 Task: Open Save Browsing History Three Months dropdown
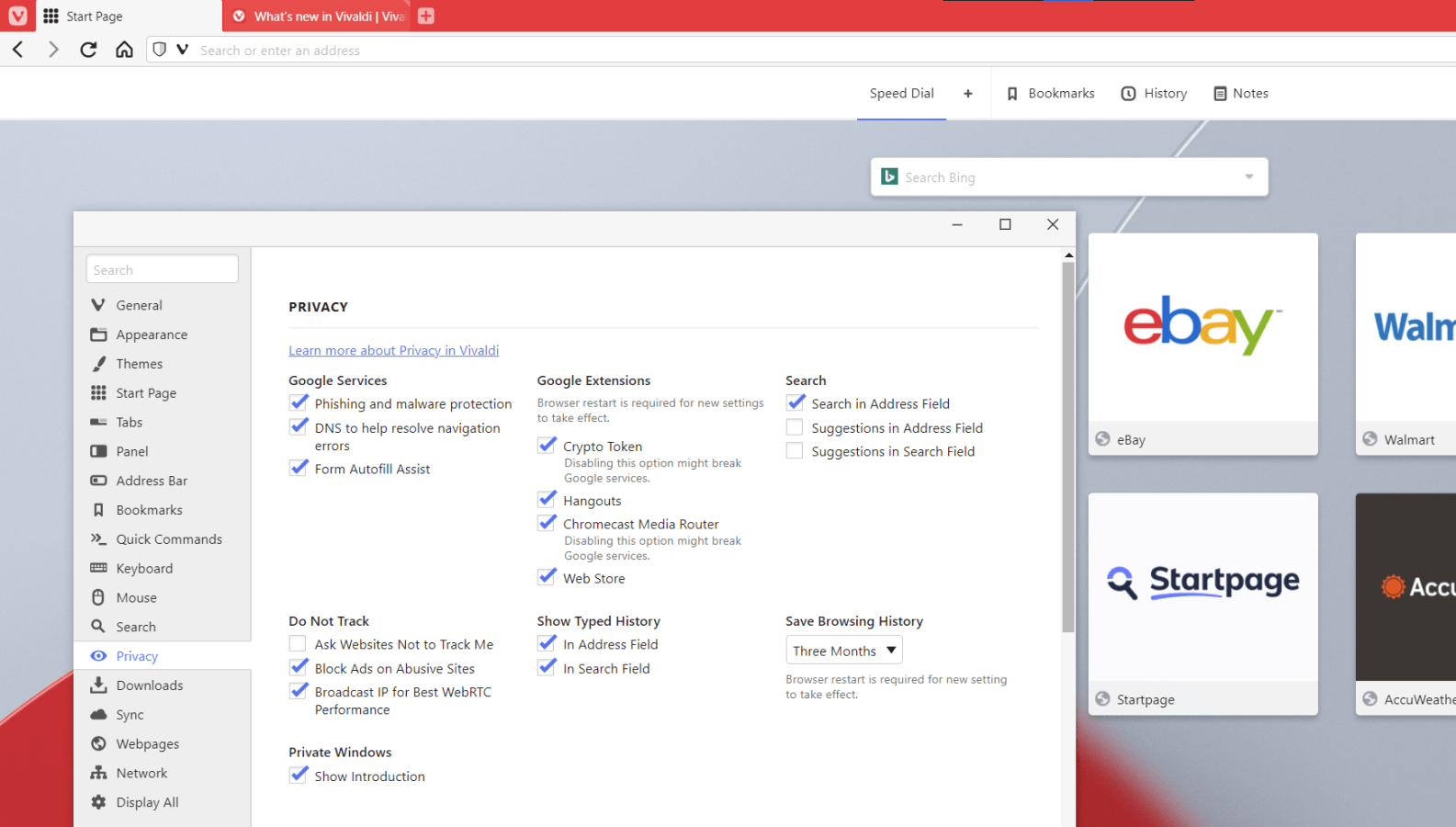tap(844, 651)
